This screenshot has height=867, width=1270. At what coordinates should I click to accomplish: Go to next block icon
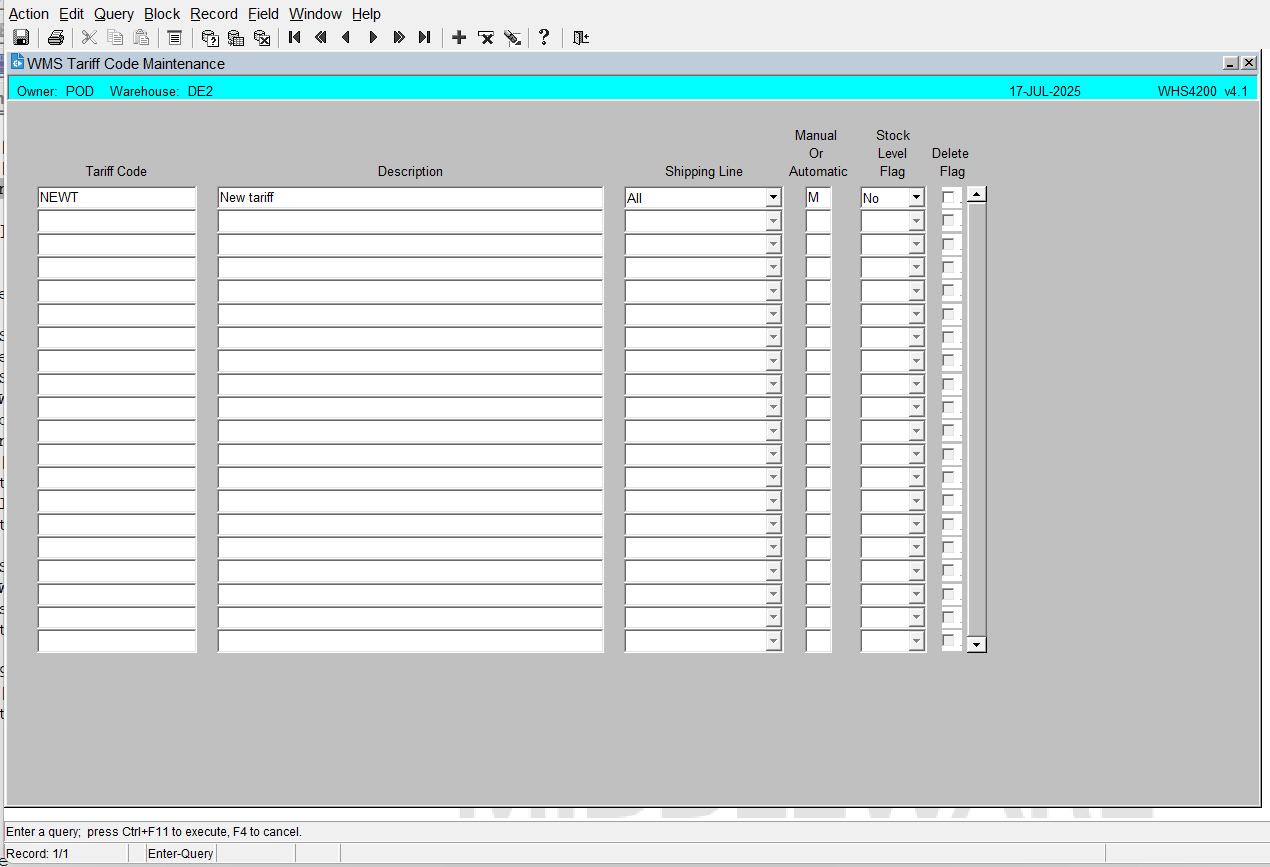tap(399, 38)
